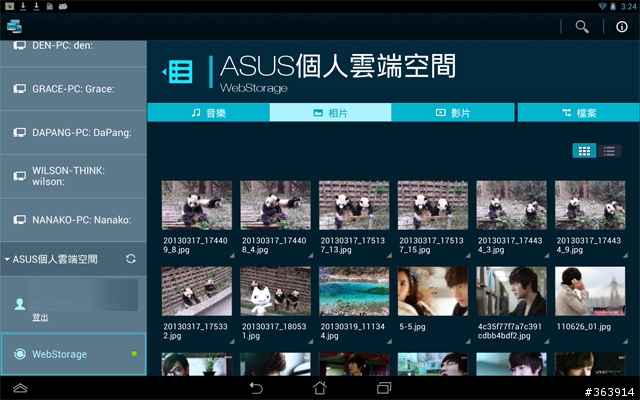Open Android recent apps button

pyautogui.click(x=384, y=388)
